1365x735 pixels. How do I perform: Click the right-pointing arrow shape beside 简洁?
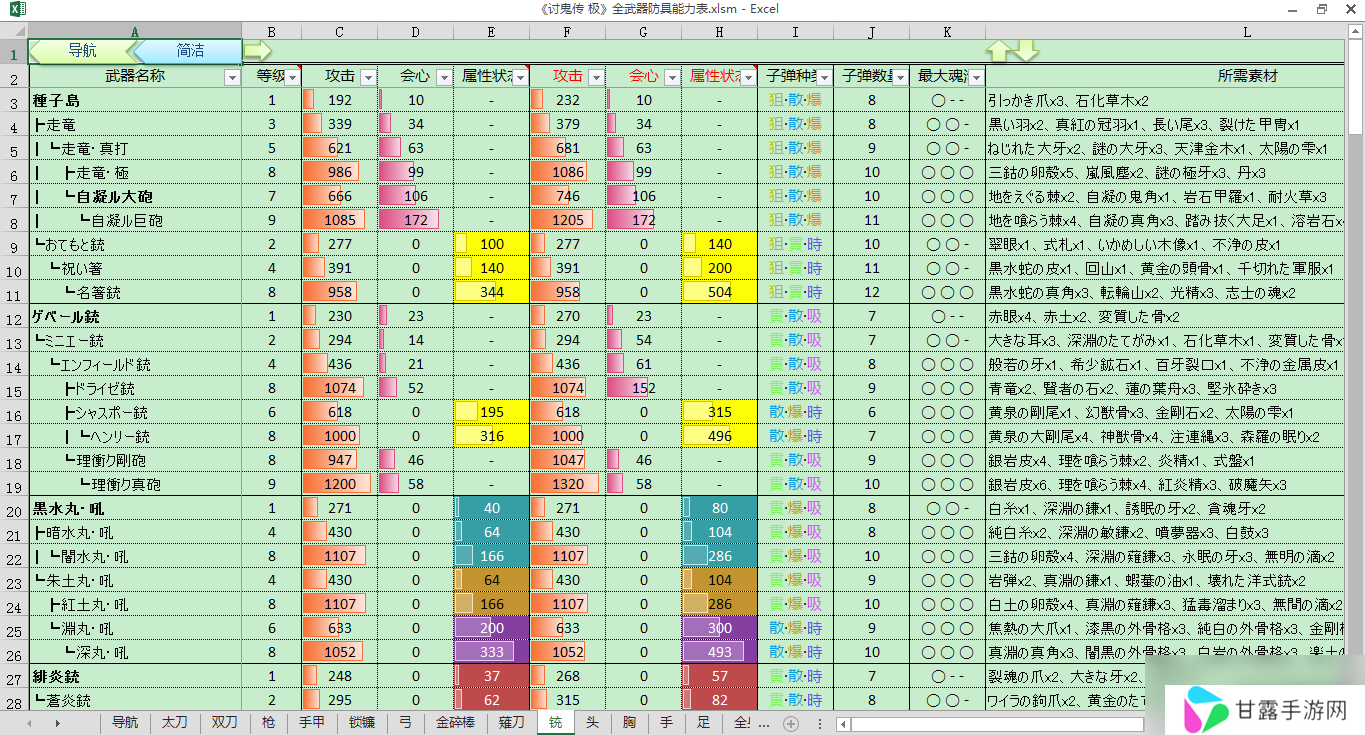coord(257,50)
